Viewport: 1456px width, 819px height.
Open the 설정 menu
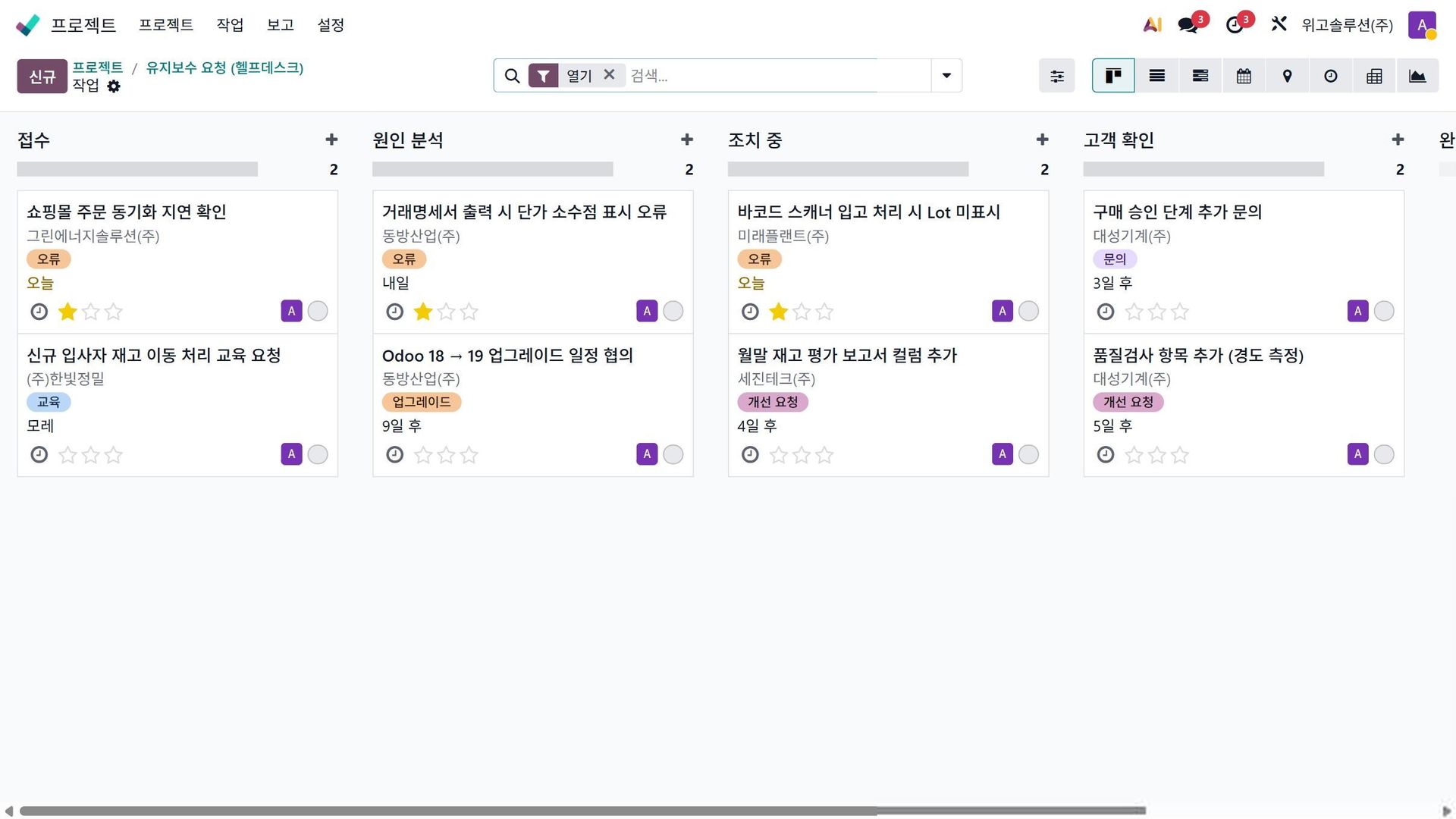click(x=331, y=25)
